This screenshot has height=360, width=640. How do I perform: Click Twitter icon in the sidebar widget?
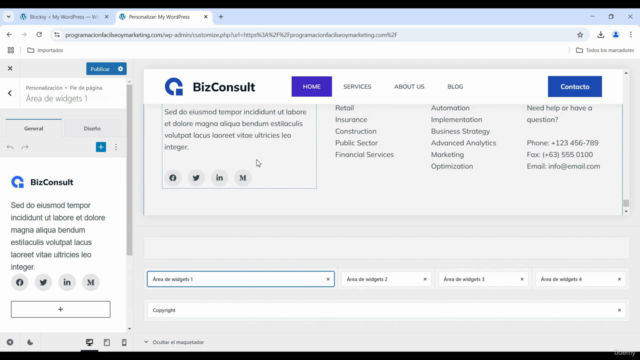click(43, 282)
